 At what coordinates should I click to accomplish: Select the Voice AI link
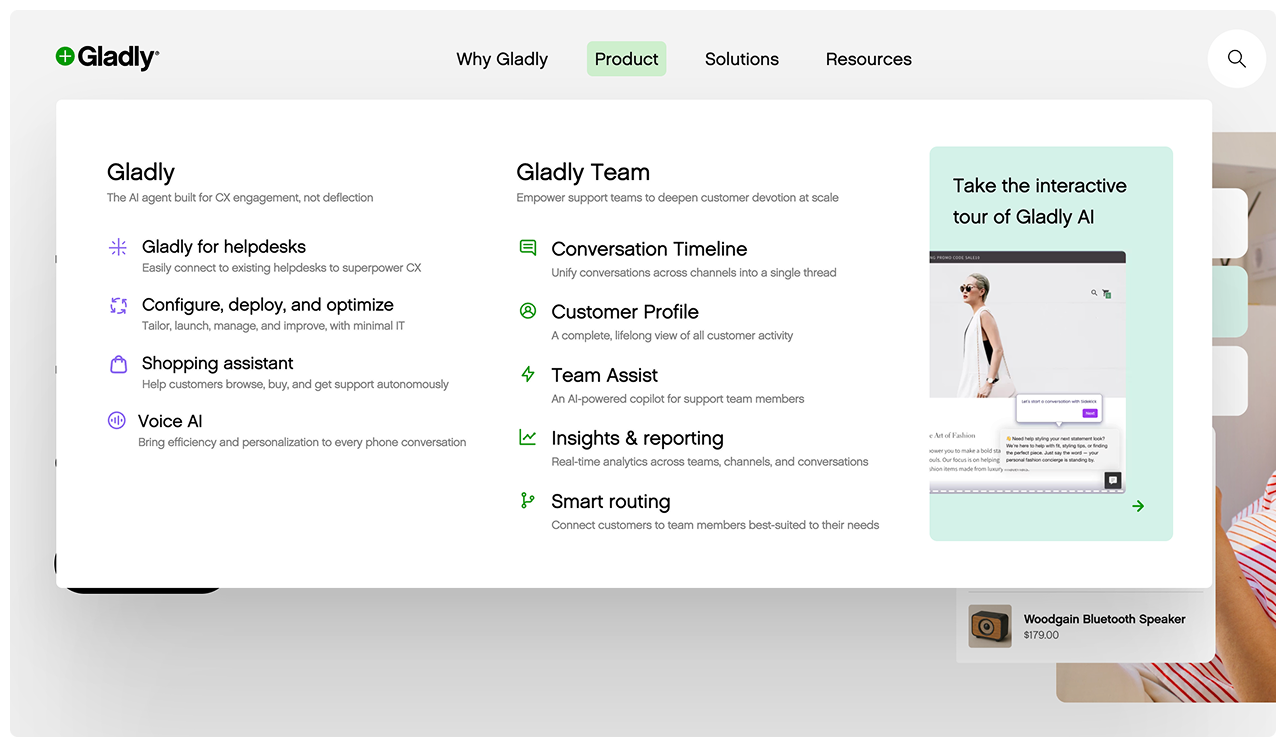coord(170,421)
